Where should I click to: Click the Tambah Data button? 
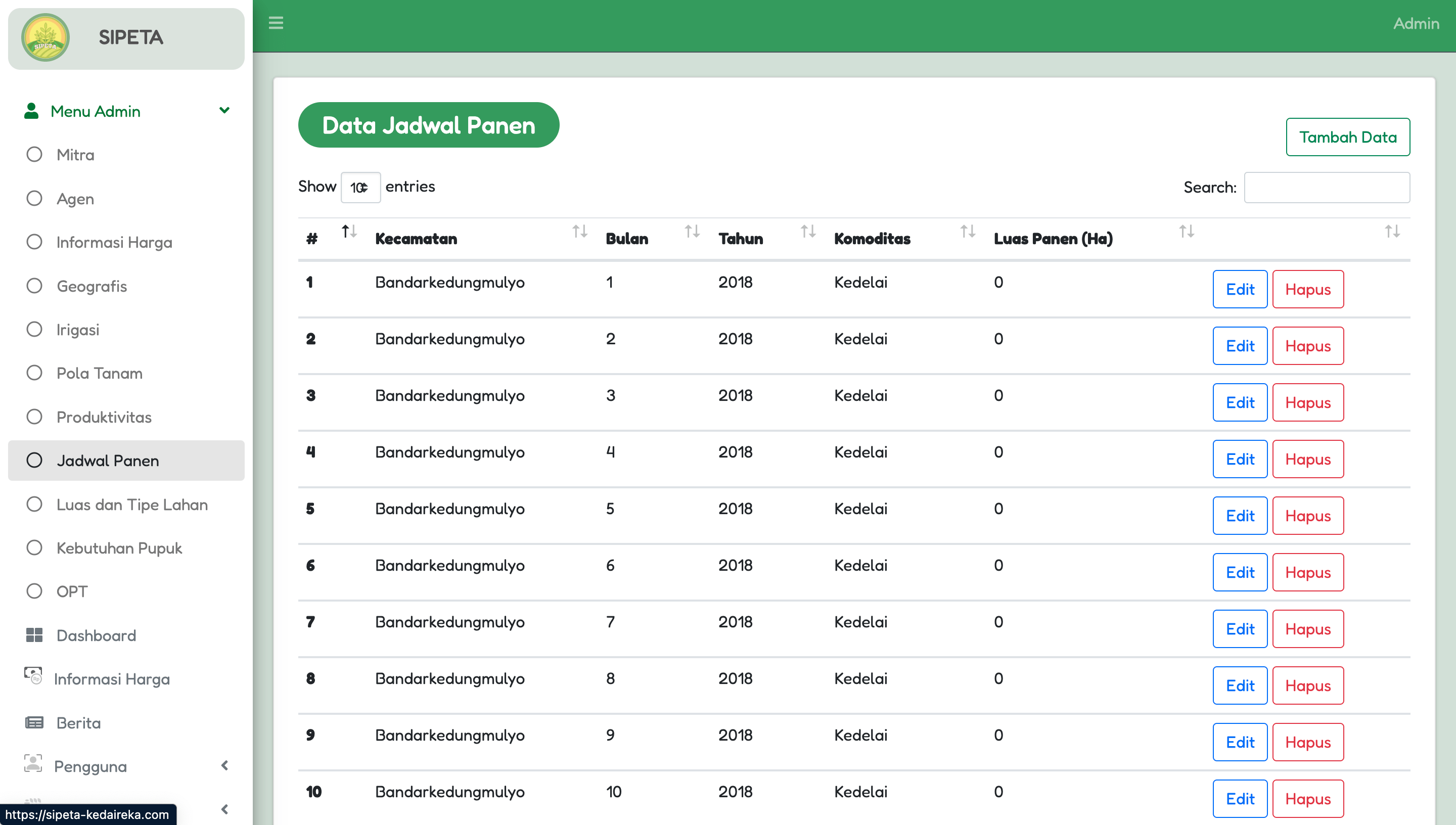[1347, 137]
